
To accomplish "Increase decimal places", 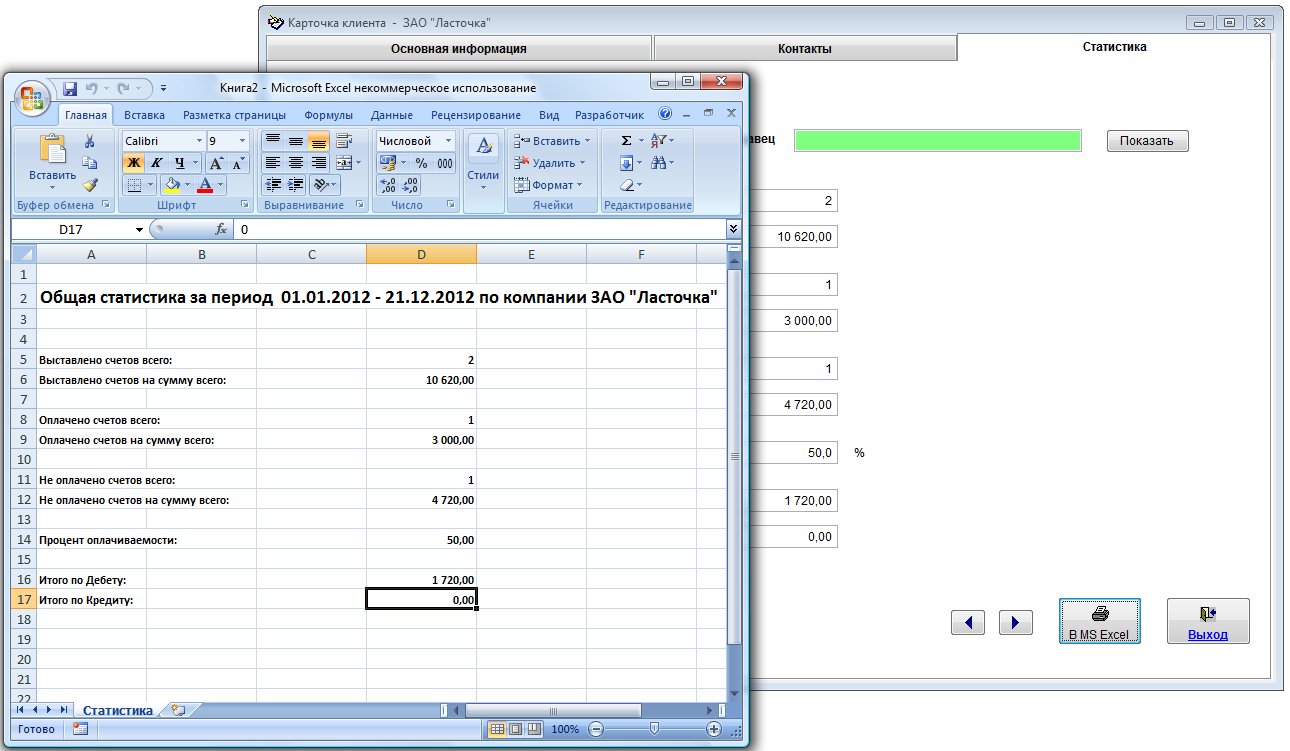I will tap(388, 185).
